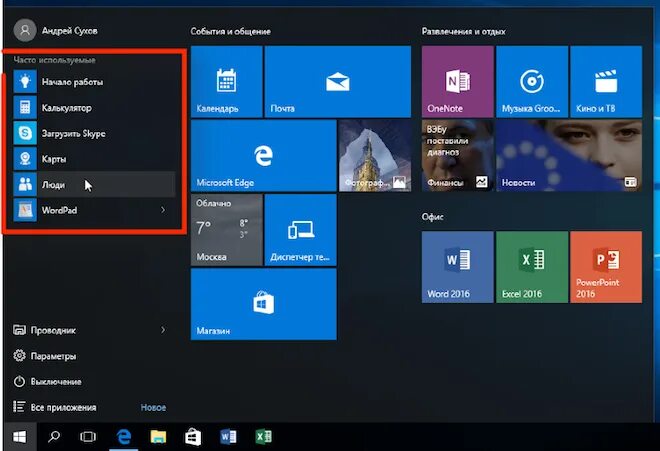Viewport: 660px width, 451px height.
Task: Open taskbar search magnifier
Action: tap(54, 437)
